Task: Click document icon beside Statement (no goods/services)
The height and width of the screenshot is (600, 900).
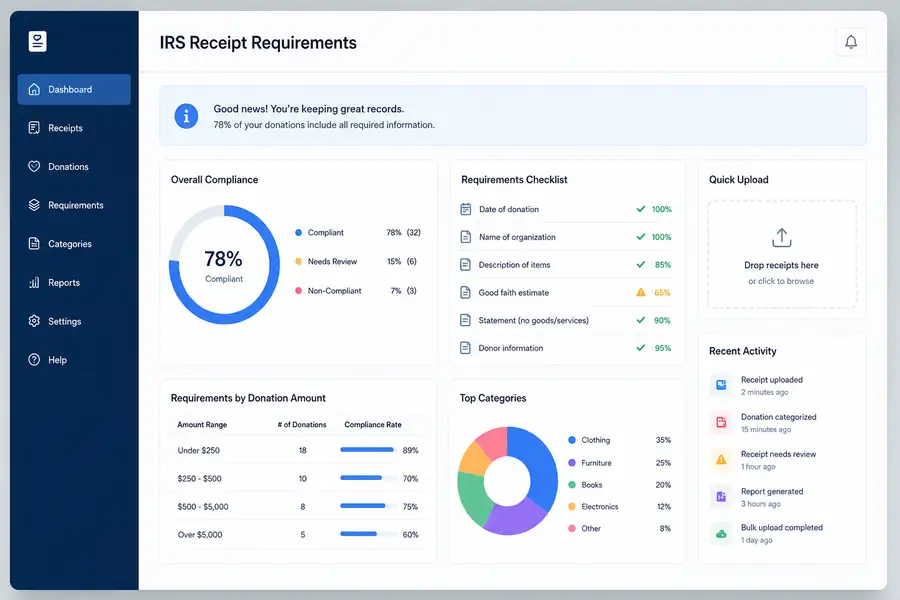Action: (x=465, y=320)
